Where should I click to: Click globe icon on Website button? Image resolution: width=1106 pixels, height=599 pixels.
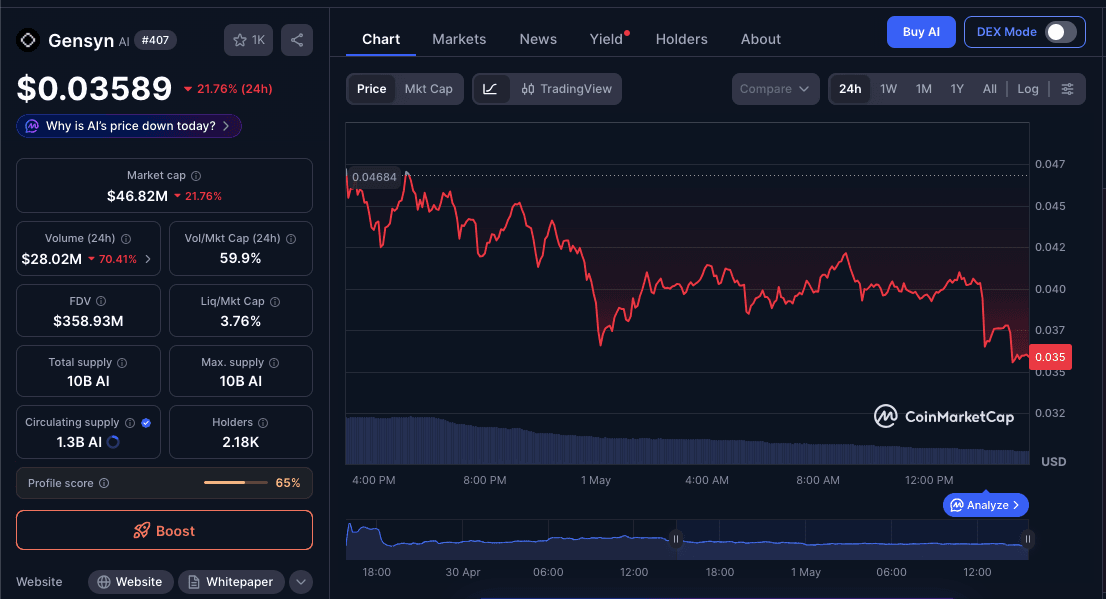(x=104, y=582)
